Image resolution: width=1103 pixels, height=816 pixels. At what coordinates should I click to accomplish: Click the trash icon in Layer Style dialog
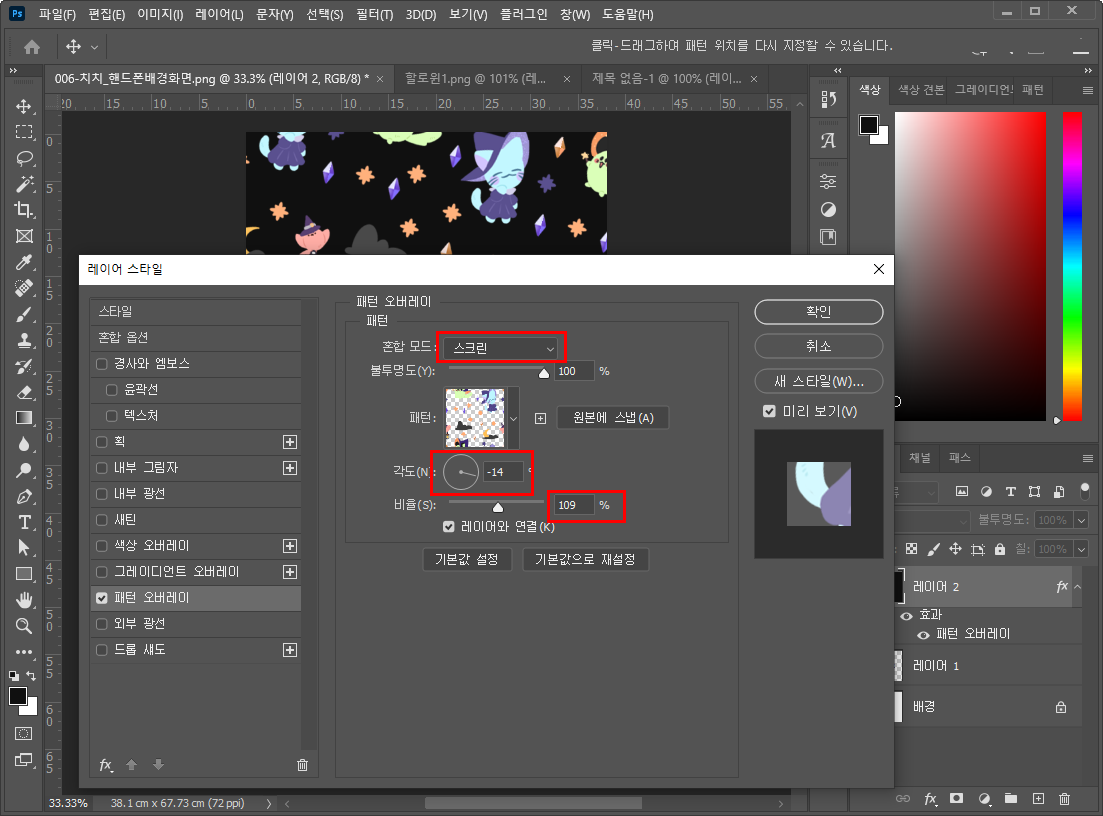point(302,765)
